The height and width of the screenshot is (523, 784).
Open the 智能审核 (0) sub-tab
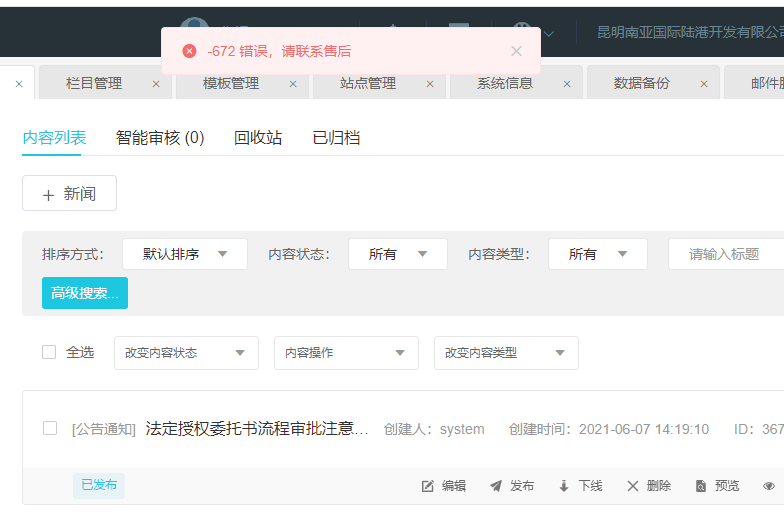pyautogui.click(x=160, y=138)
